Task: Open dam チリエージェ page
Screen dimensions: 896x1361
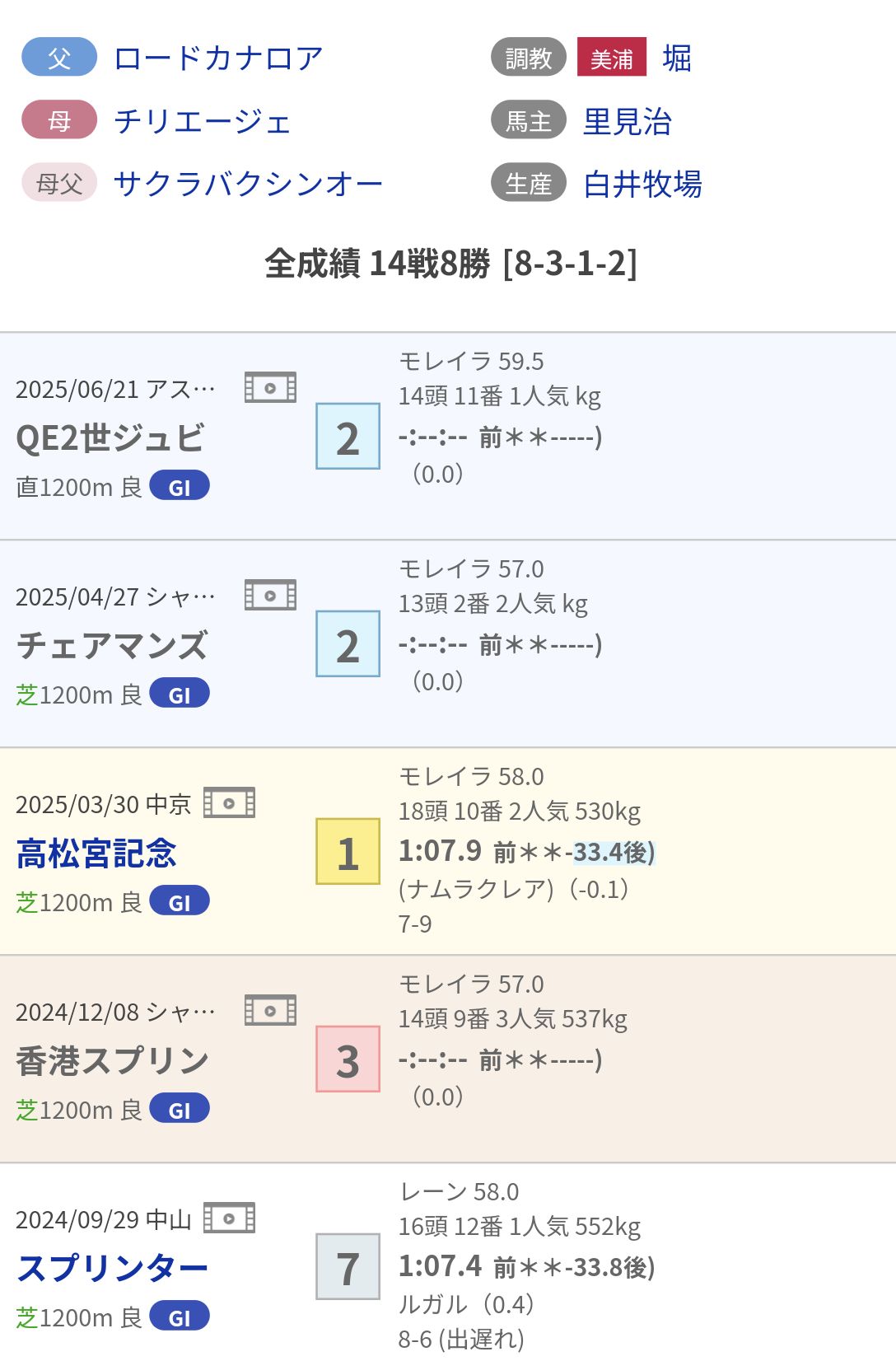Action: coord(203,121)
